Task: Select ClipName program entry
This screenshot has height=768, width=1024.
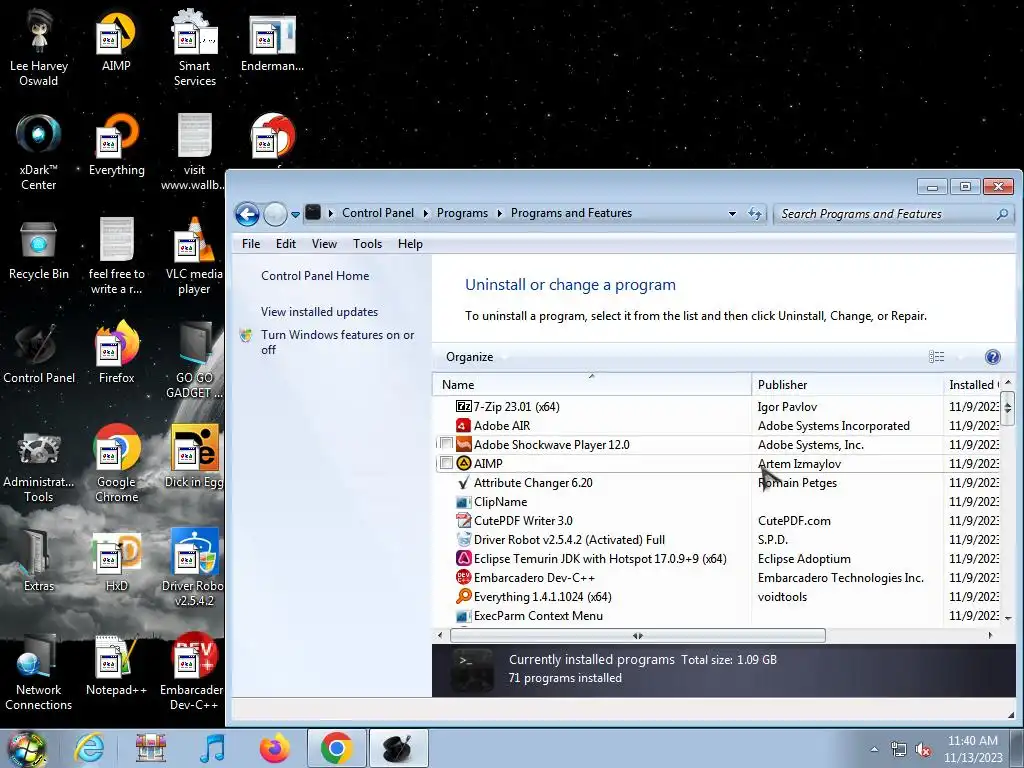Action: point(716,502)
